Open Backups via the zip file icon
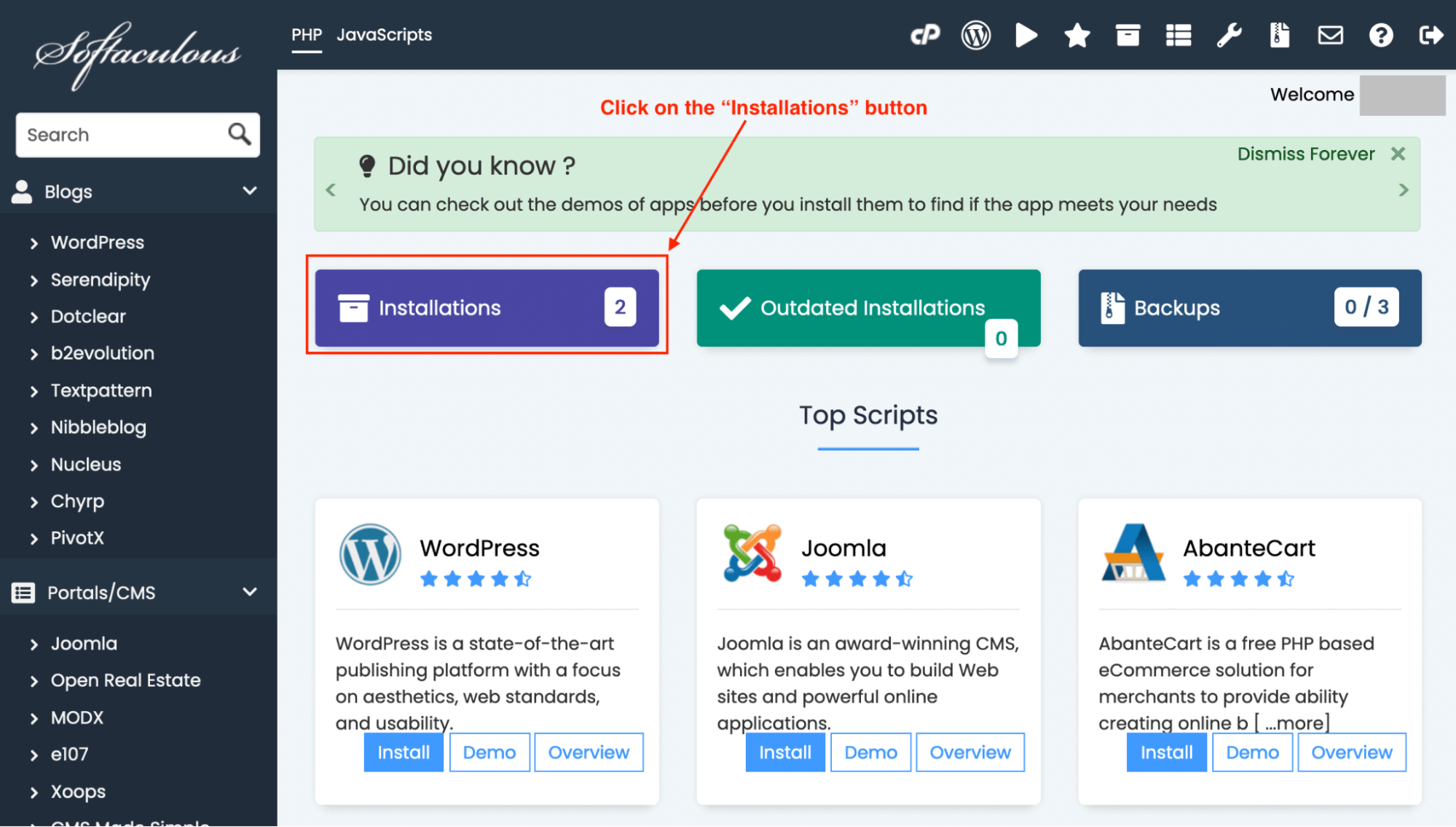 1280,35
